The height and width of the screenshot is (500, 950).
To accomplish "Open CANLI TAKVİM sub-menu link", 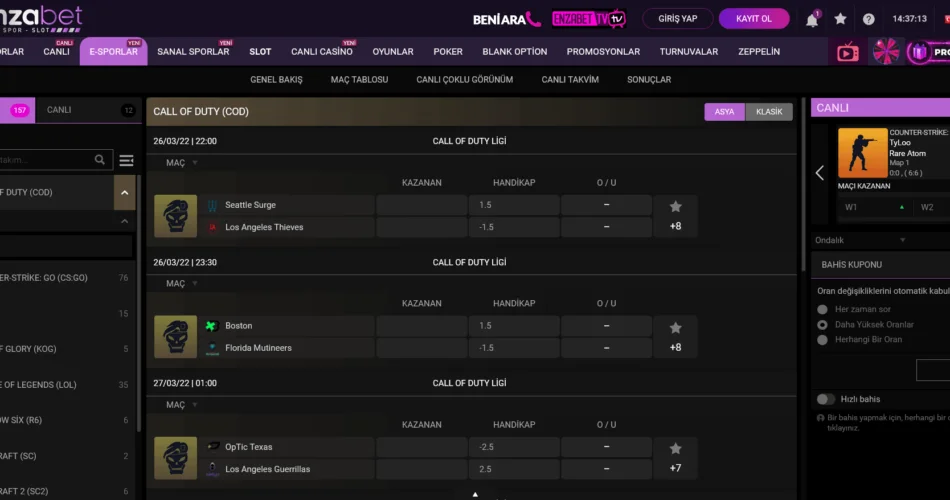I will 570,79.
